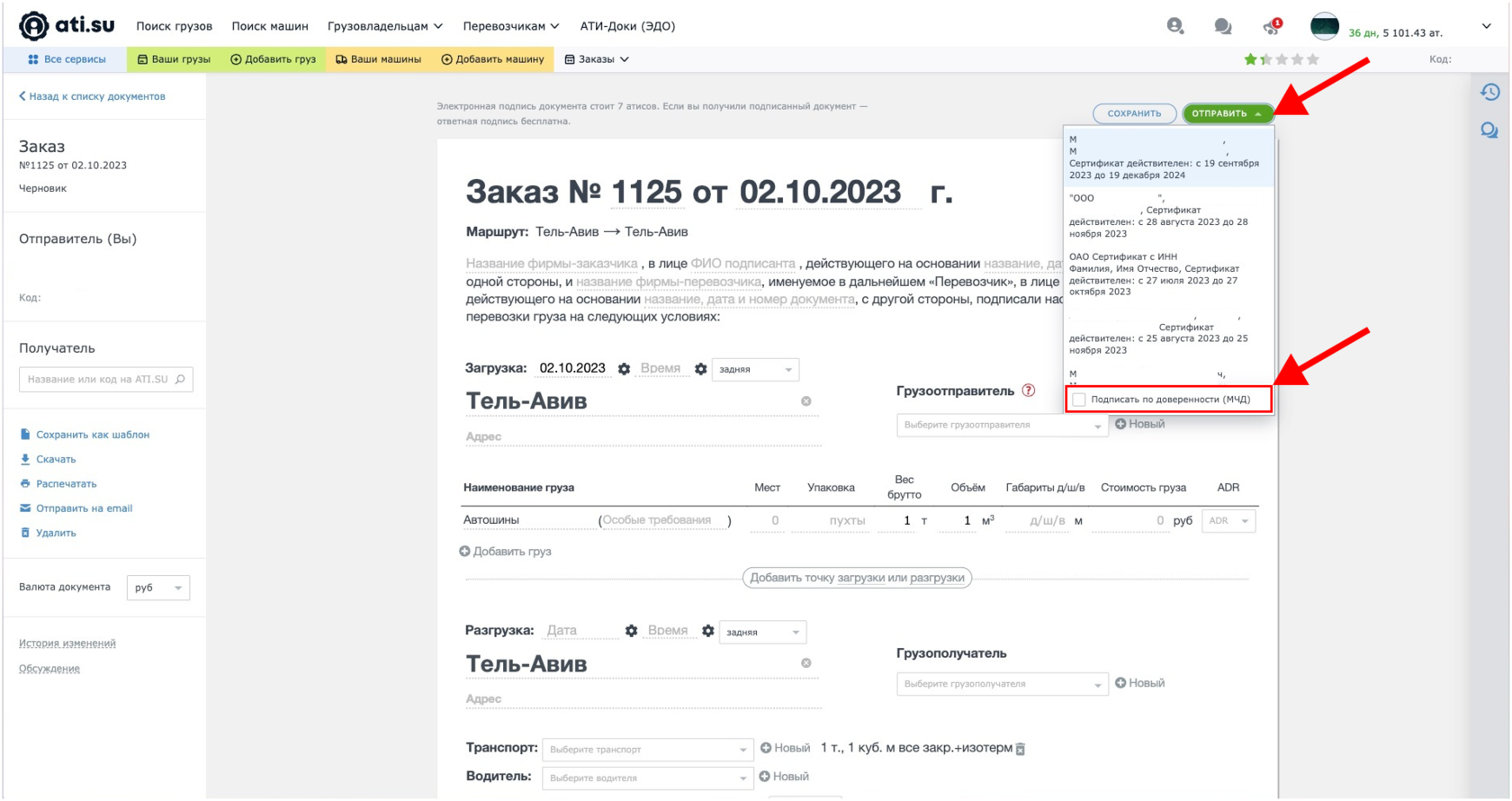Open Ваши машины tab

click(x=378, y=59)
